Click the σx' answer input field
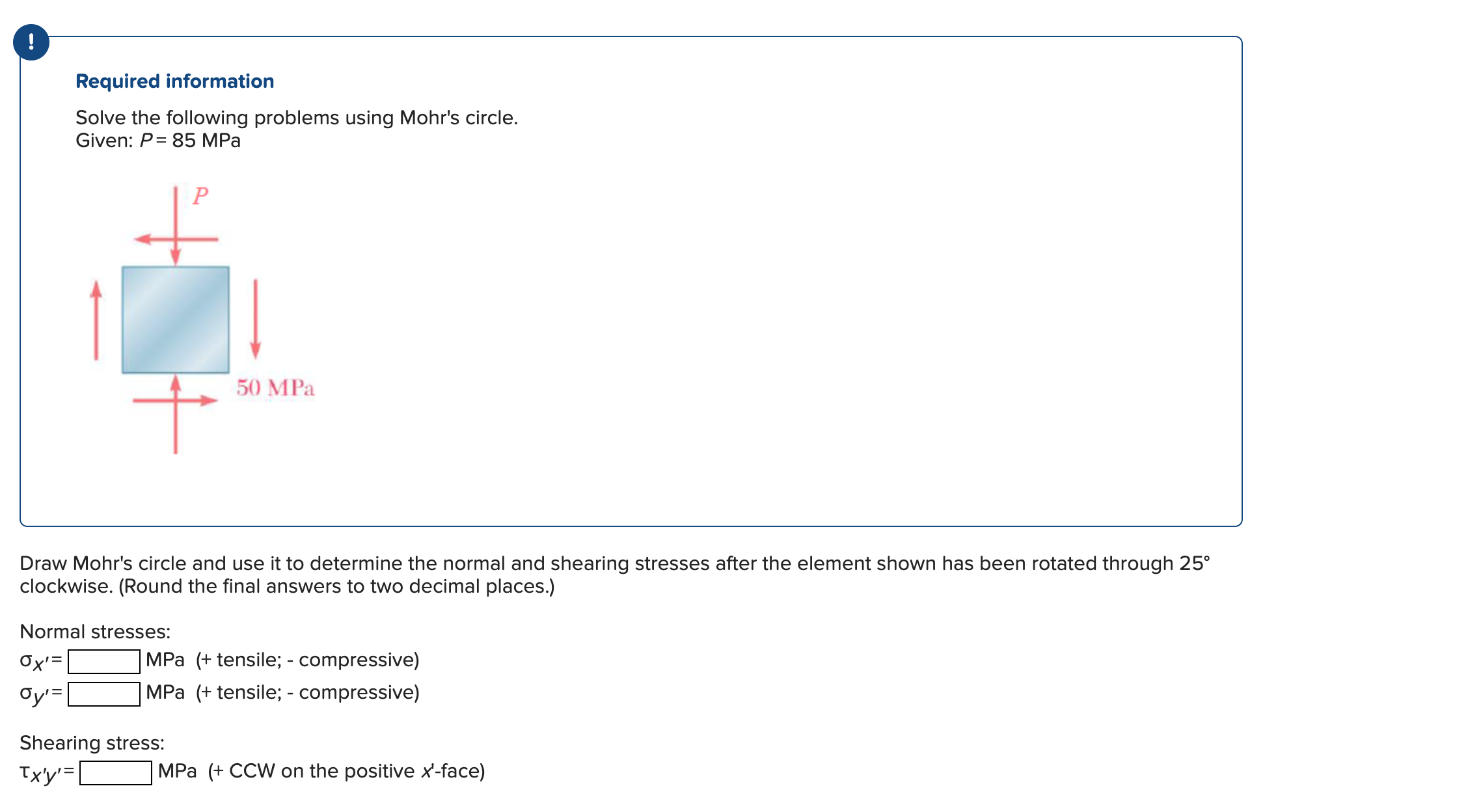 click(x=104, y=660)
